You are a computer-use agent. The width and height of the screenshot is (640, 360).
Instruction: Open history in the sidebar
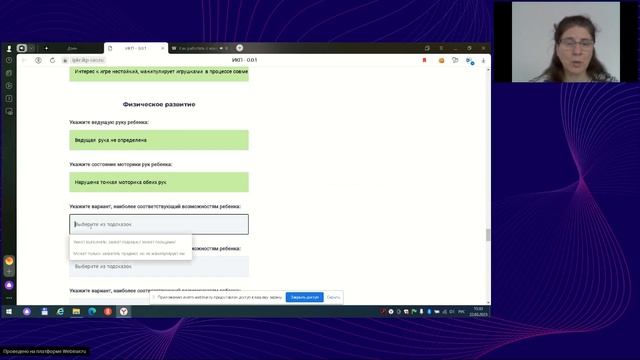tap(9, 60)
